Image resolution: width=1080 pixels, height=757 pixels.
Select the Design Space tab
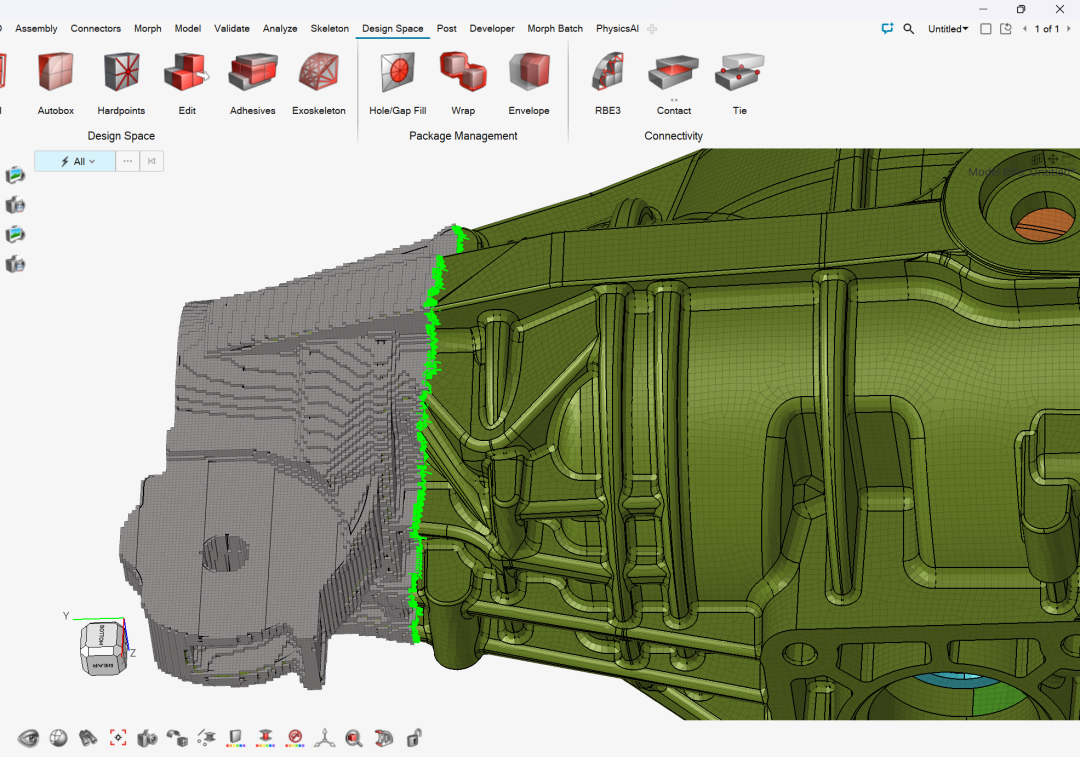[x=393, y=28]
